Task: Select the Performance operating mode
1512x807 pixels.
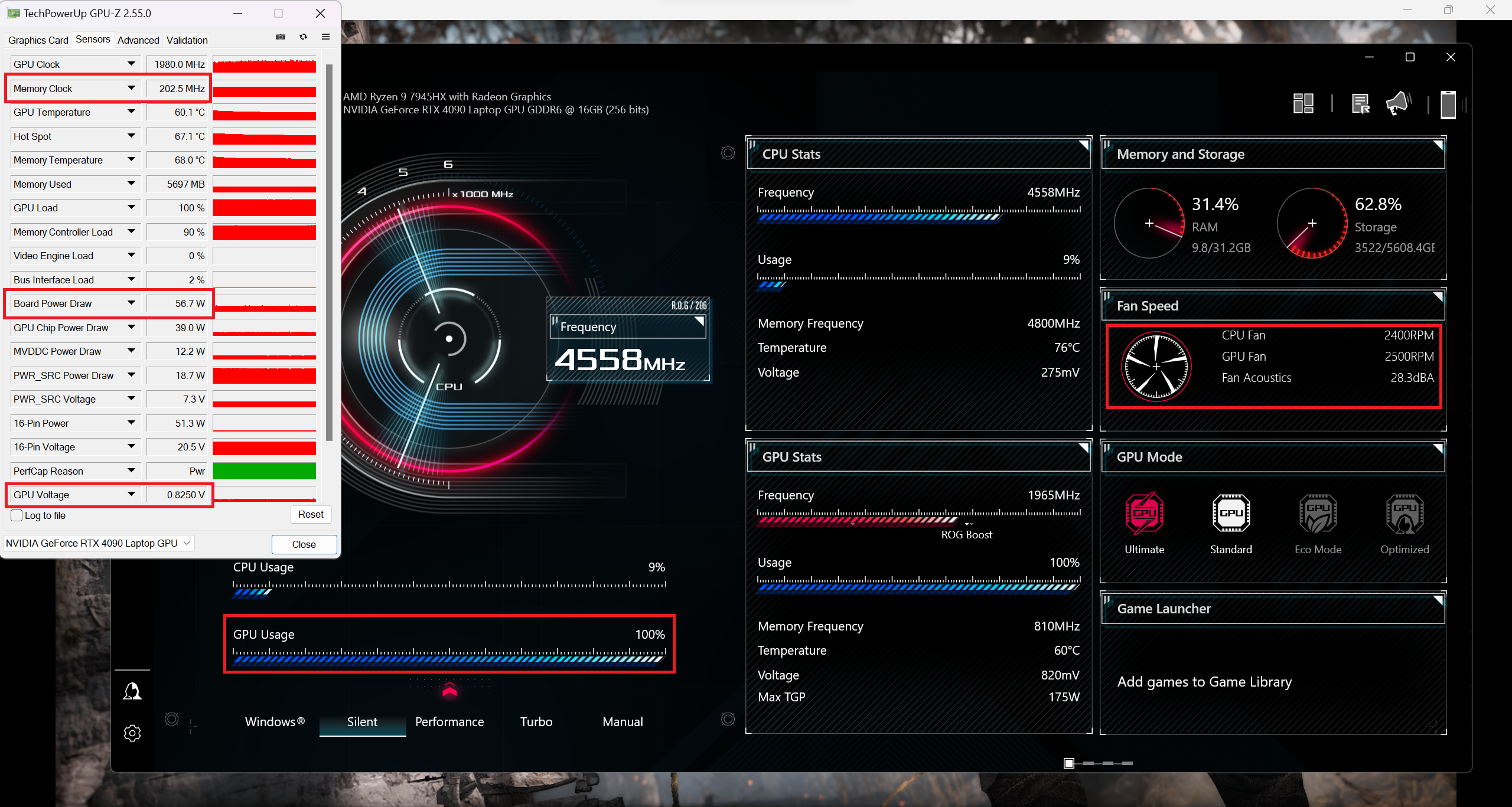Action: coord(449,721)
